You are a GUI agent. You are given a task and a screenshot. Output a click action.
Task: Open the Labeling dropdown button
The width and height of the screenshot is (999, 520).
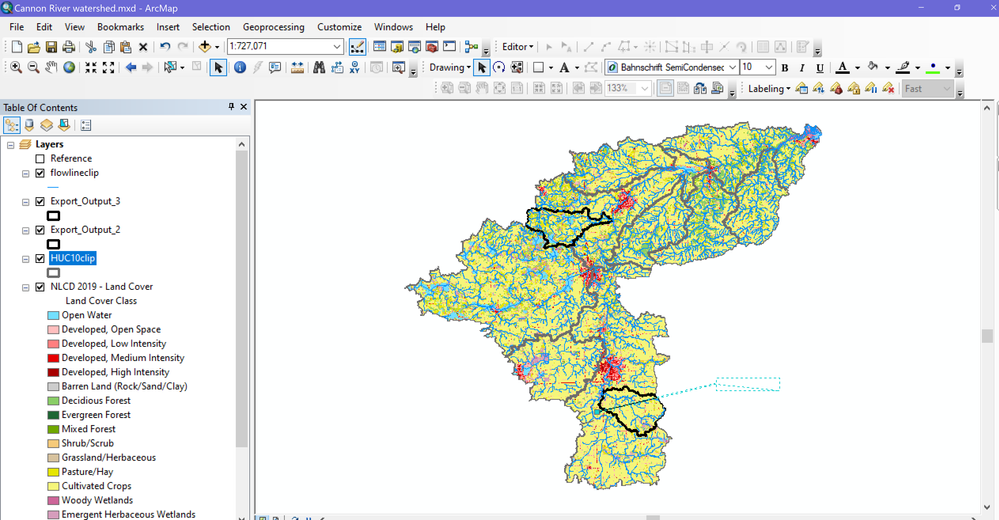[769, 89]
